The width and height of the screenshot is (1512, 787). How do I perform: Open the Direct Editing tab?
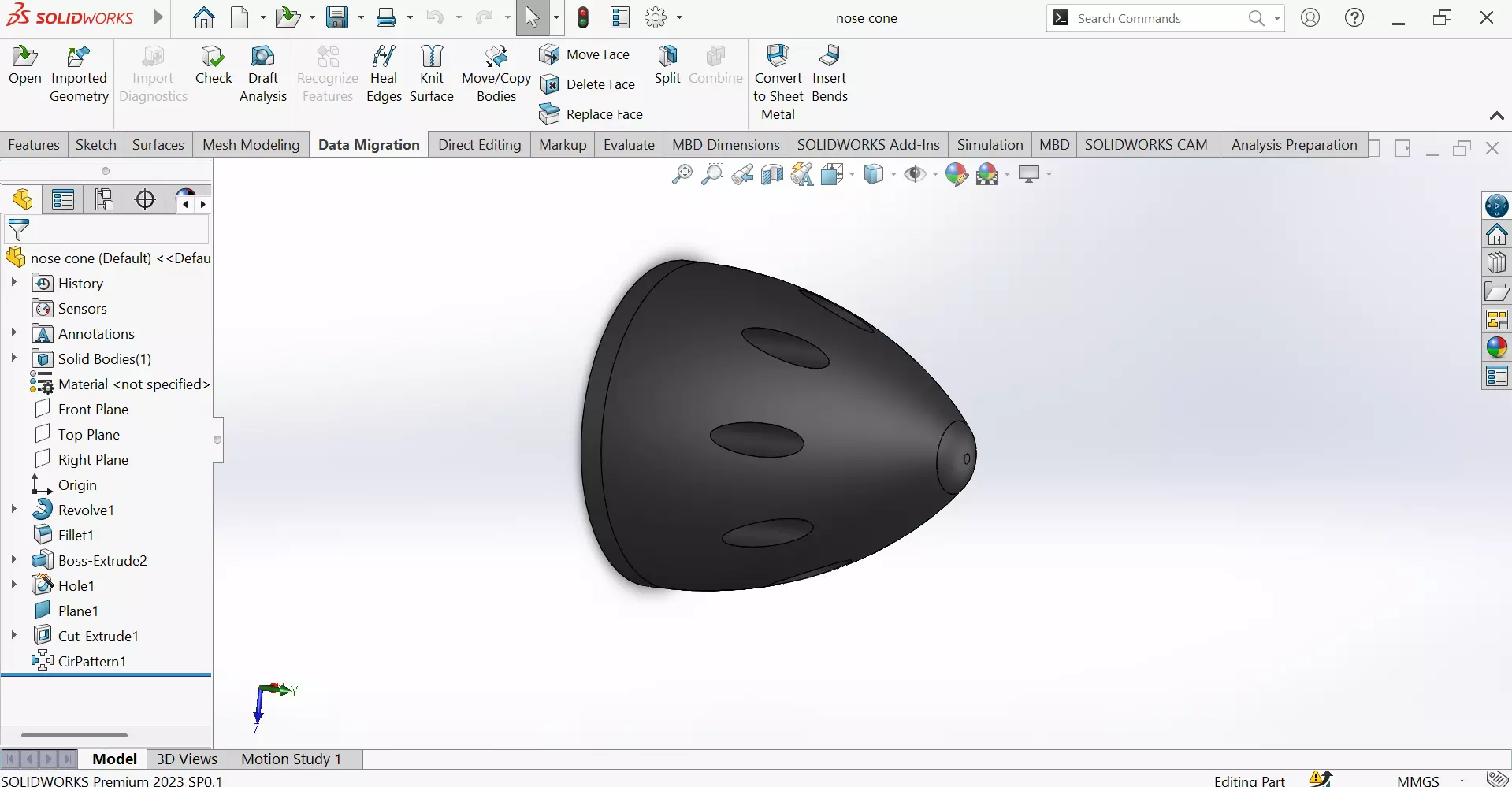[480, 145]
